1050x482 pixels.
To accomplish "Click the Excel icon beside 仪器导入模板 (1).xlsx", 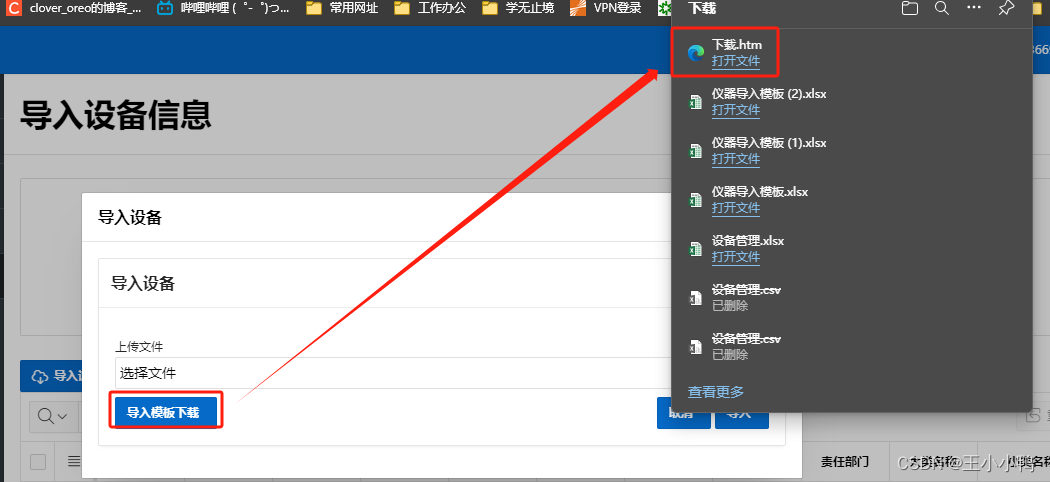I will 696,151.
